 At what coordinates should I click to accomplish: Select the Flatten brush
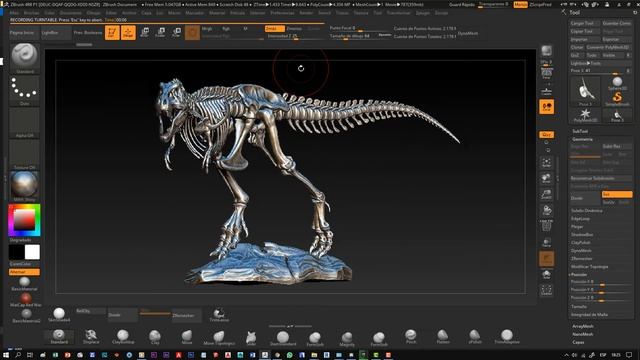[443, 337]
